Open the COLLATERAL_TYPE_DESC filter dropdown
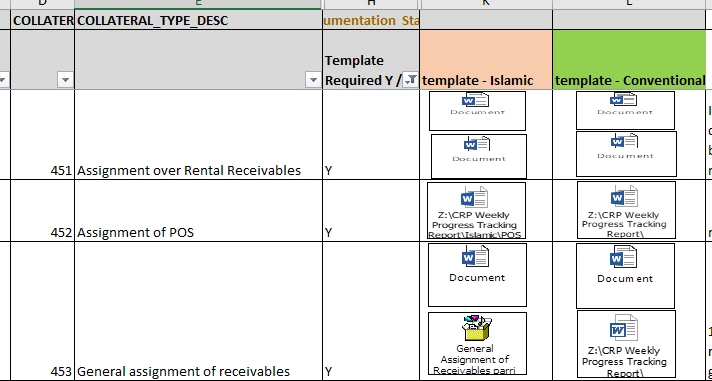The width and height of the screenshot is (712, 381). (x=313, y=80)
